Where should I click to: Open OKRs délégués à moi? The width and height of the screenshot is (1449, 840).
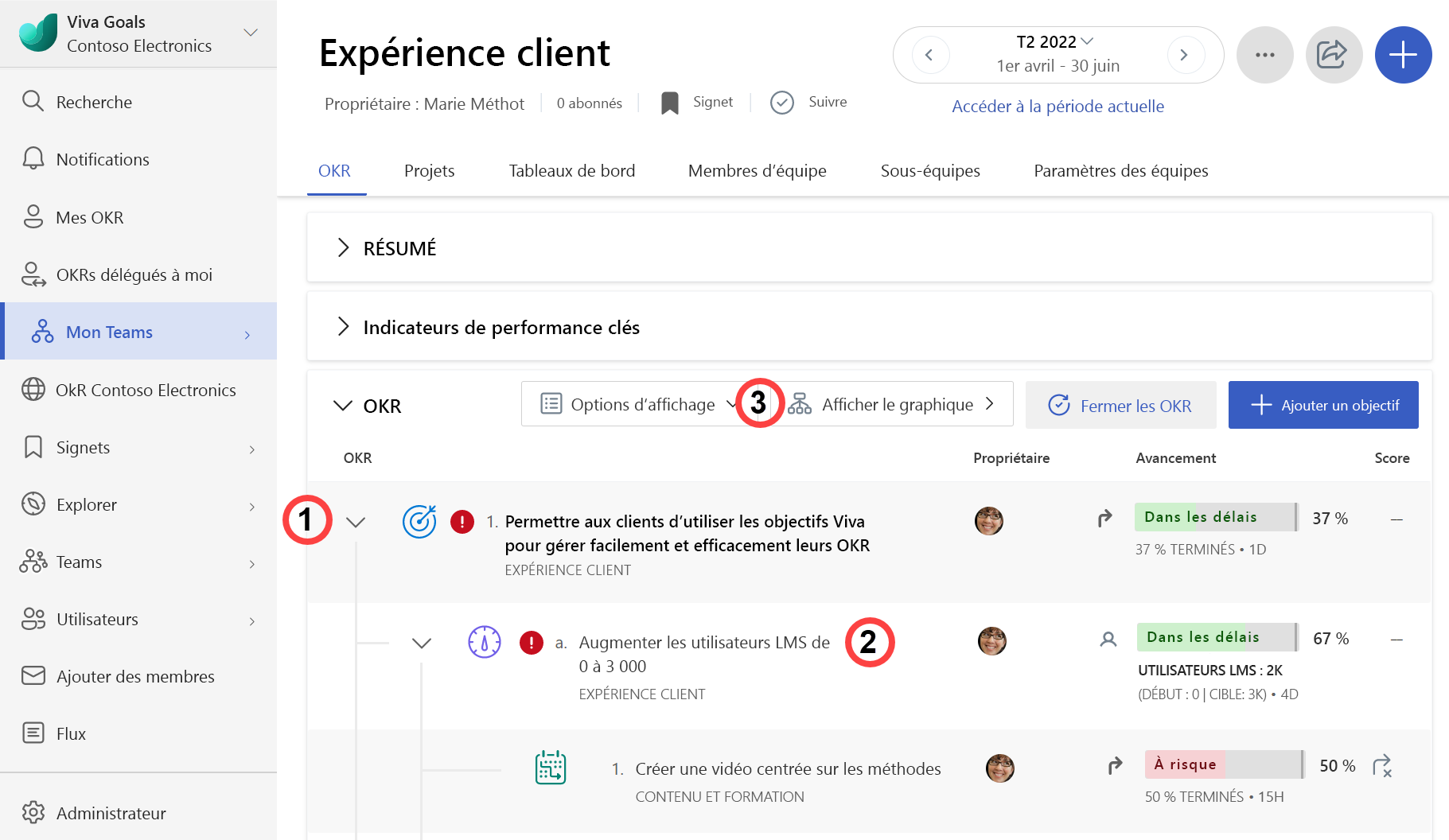[x=138, y=274]
